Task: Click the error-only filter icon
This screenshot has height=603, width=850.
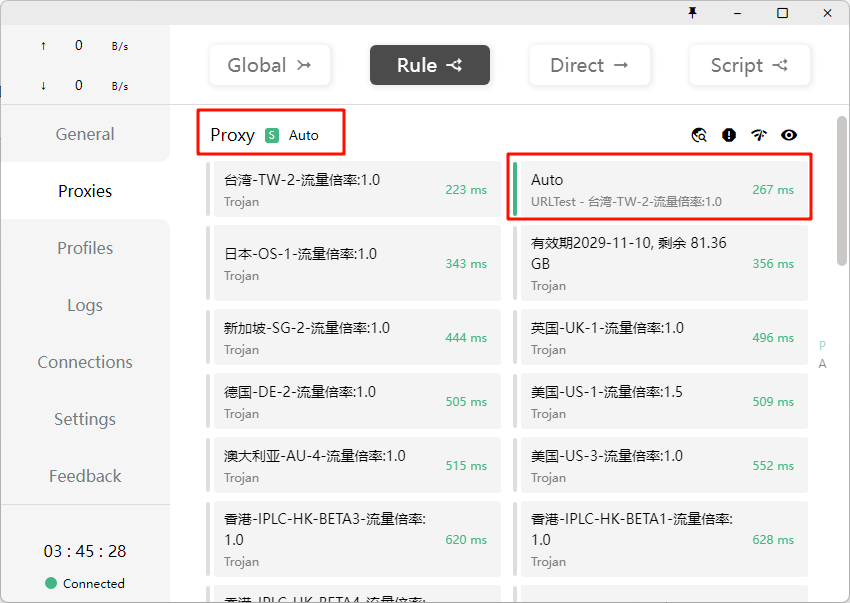Action: pyautogui.click(x=729, y=135)
